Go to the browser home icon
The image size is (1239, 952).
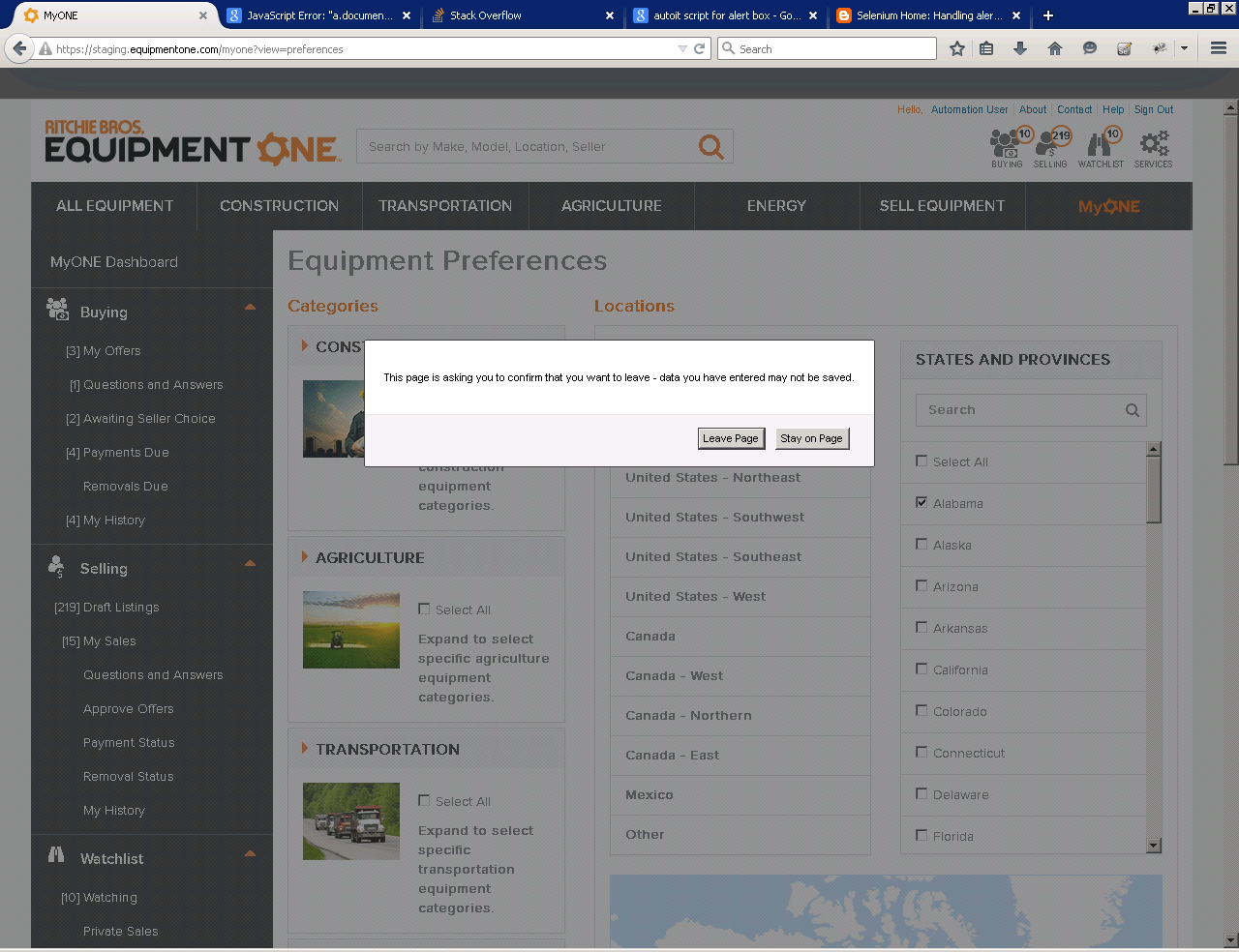tap(1055, 48)
